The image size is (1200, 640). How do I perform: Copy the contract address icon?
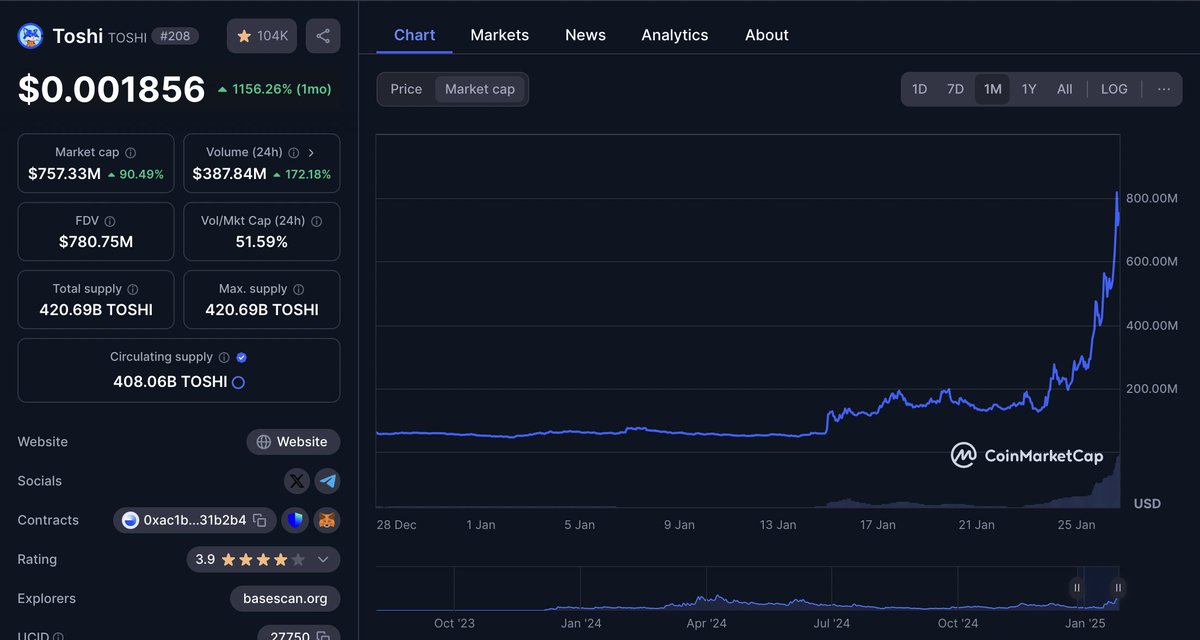tap(259, 520)
